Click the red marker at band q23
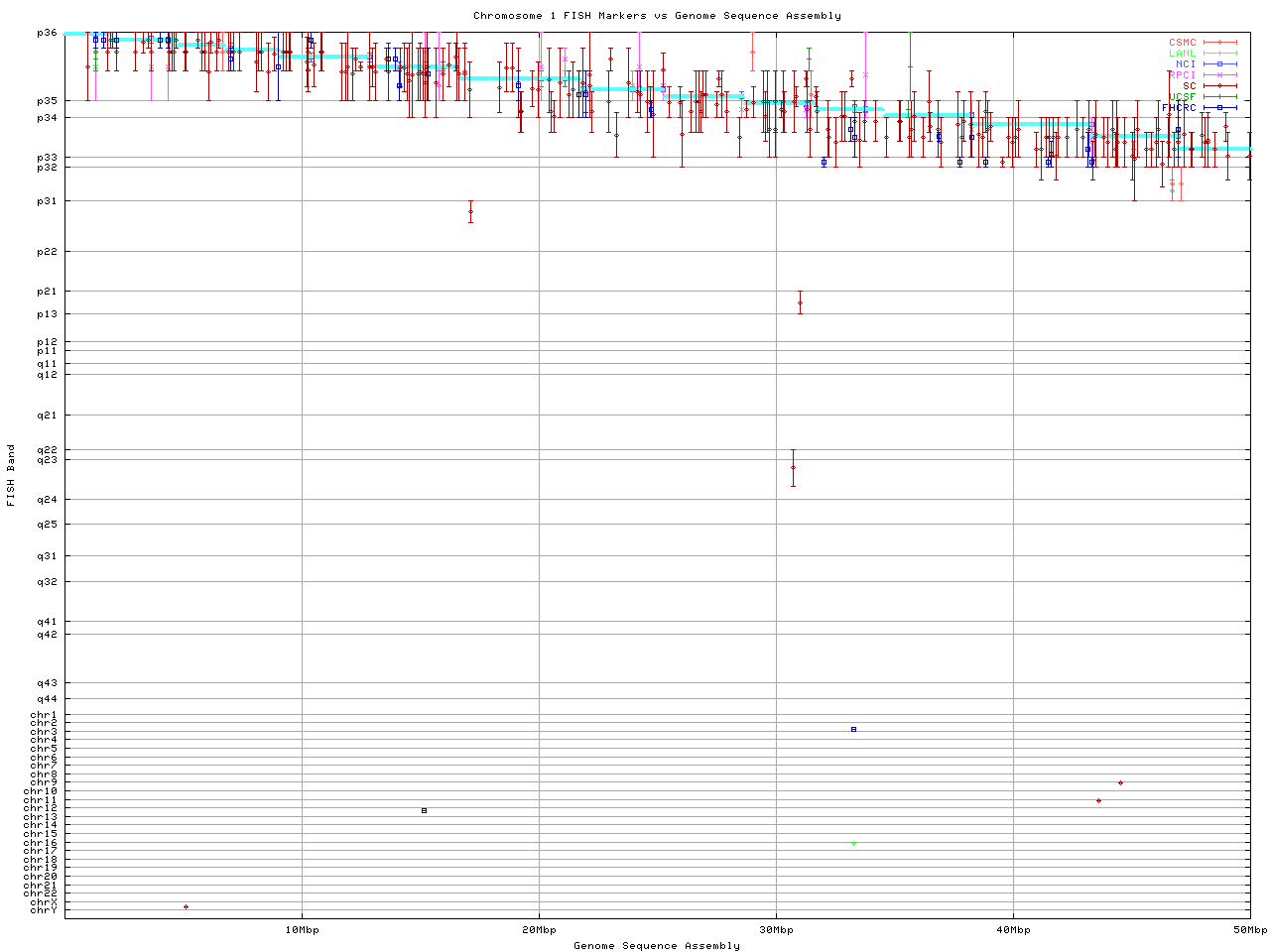Viewport: 1270px width, 952px height. [x=793, y=467]
